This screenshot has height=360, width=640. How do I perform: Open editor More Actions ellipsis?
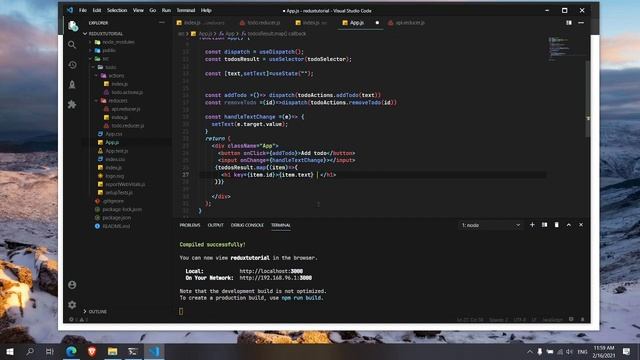pos(581,23)
